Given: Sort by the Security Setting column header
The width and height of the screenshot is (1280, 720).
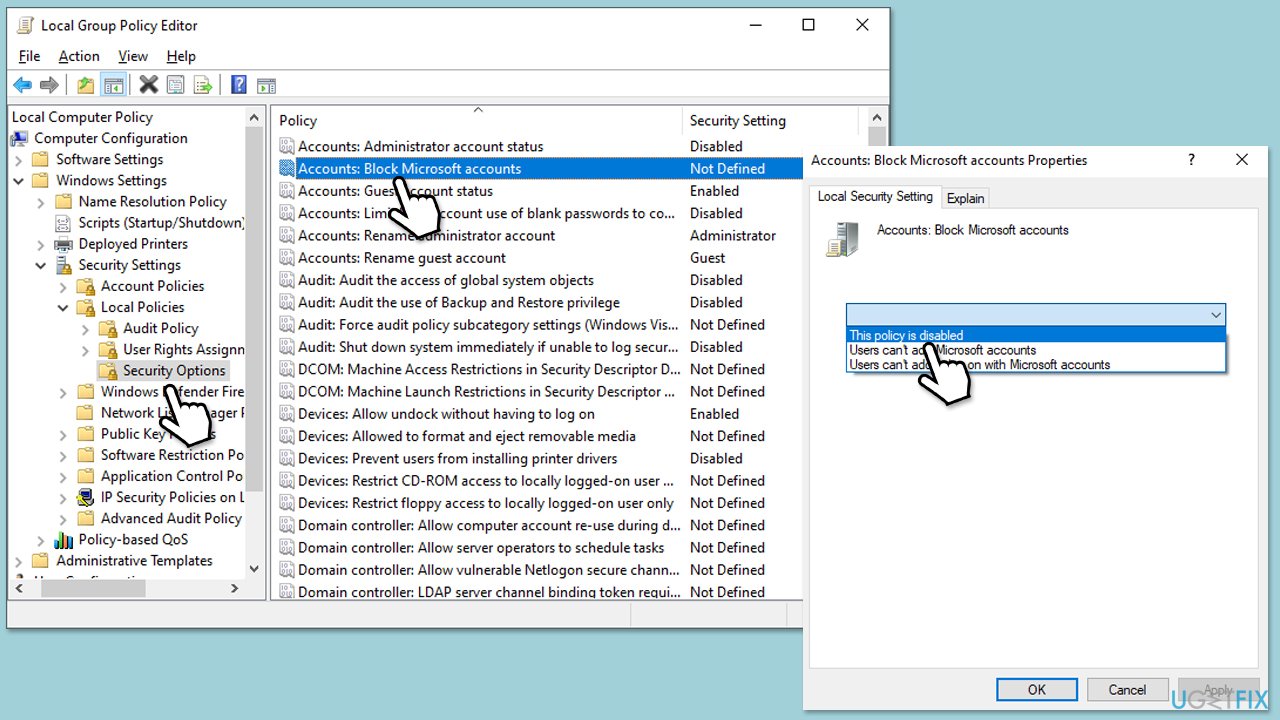Looking at the screenshot, I should tap(770, 120).
